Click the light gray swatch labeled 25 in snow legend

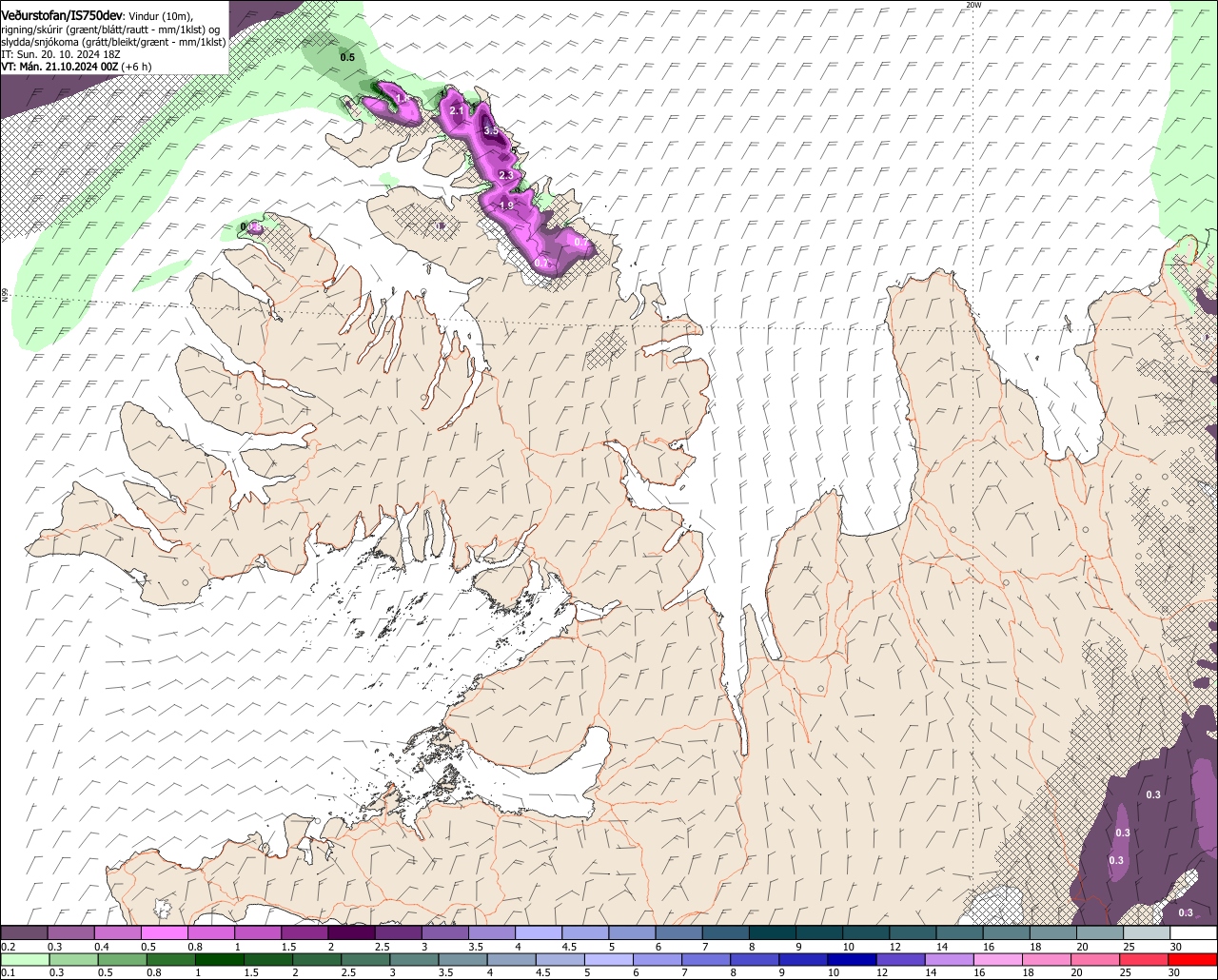pyautogui.click(x=1147, y=932)
